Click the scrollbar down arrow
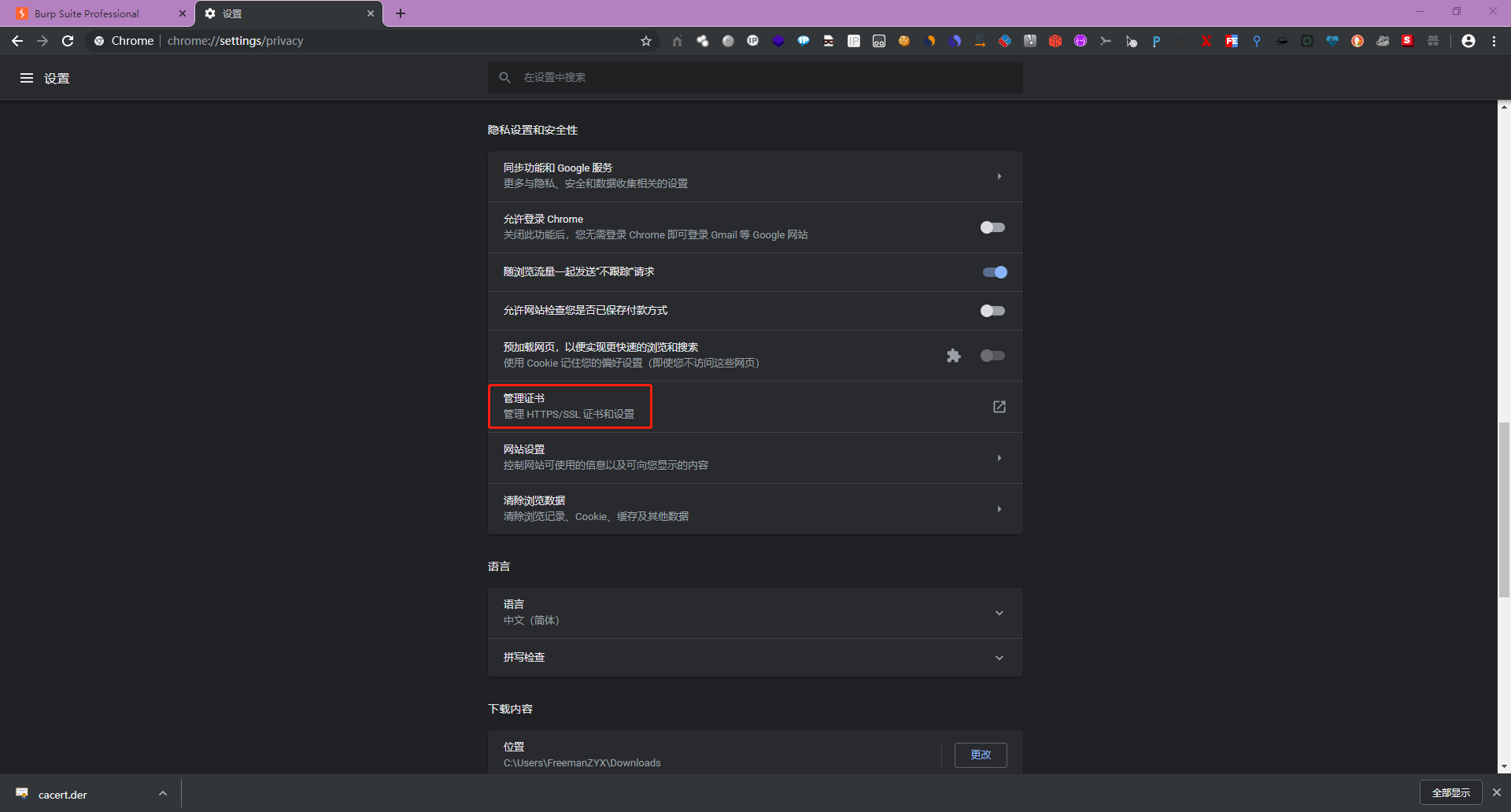The height and width of the screenshot is (812, 1511). click(x=1504, y=766)
